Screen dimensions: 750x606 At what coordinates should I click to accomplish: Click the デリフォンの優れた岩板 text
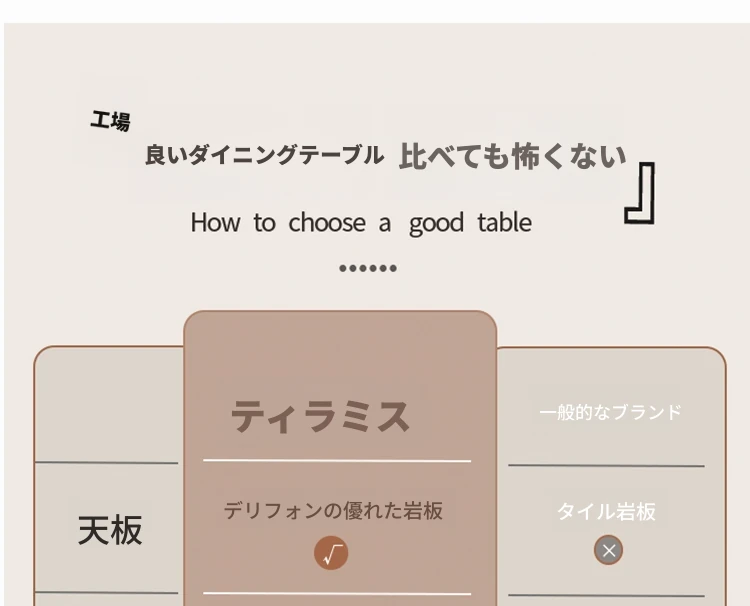(333, 510)
